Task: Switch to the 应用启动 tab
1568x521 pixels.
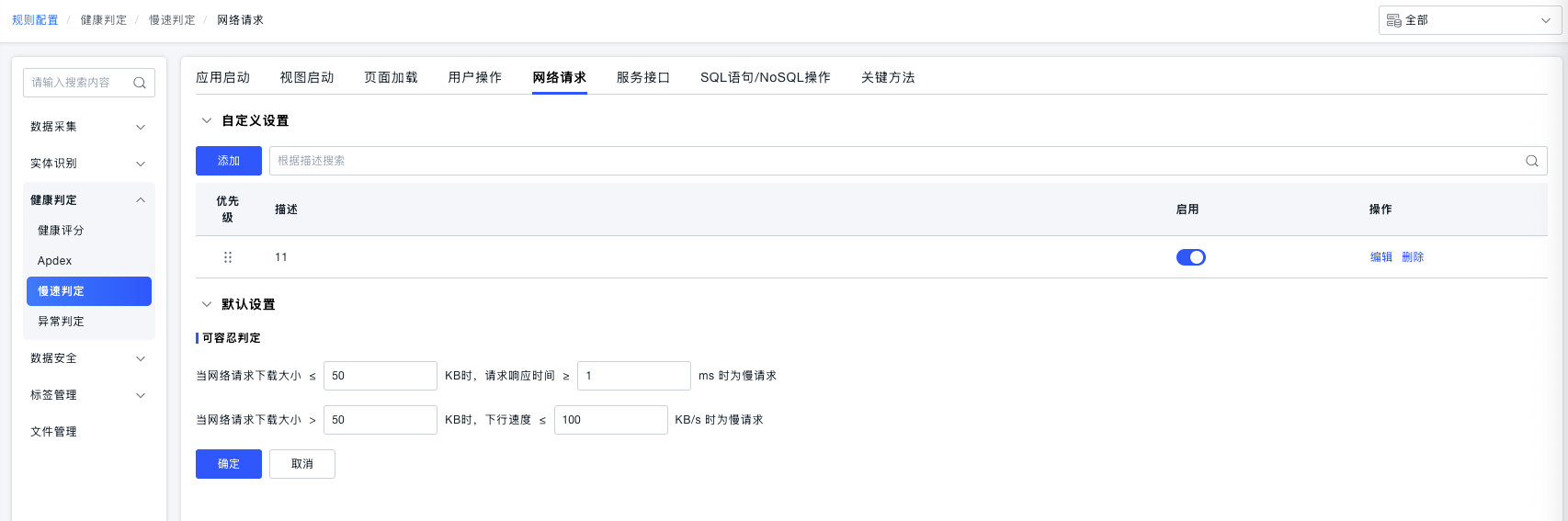Action: click(x=222, y=77)
